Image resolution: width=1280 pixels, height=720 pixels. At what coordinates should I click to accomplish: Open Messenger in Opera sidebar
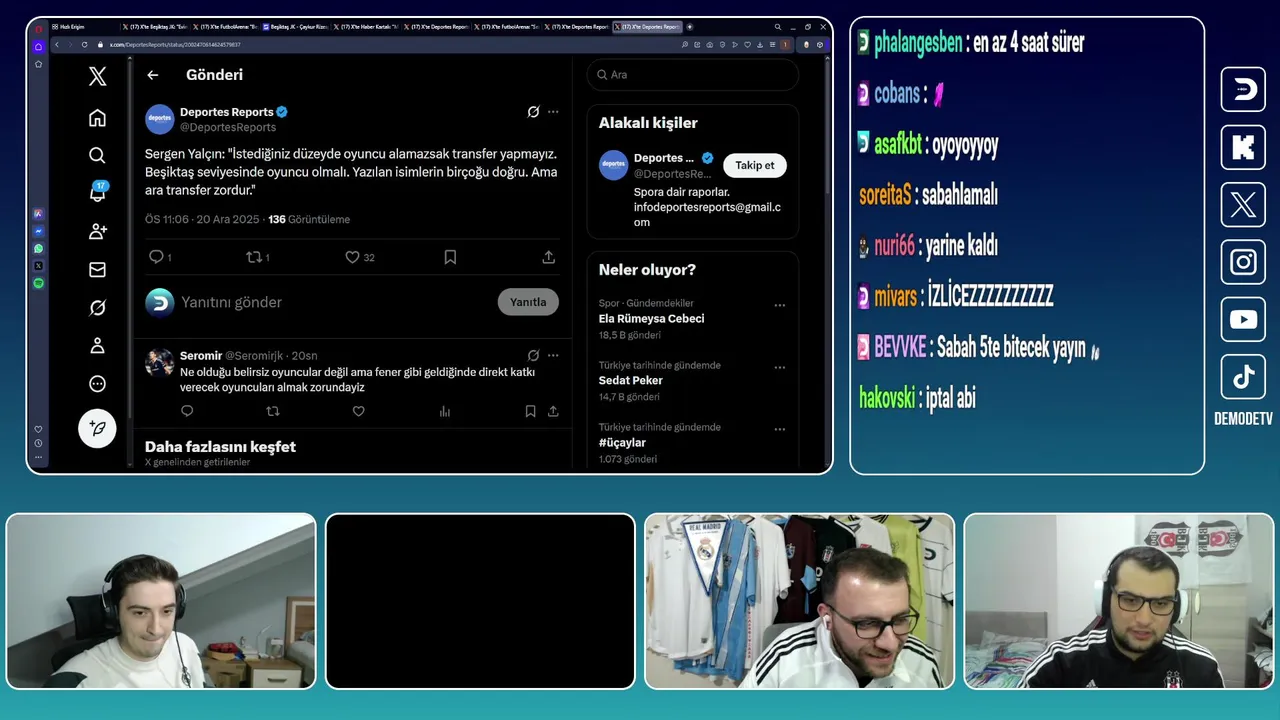(39, 231)
